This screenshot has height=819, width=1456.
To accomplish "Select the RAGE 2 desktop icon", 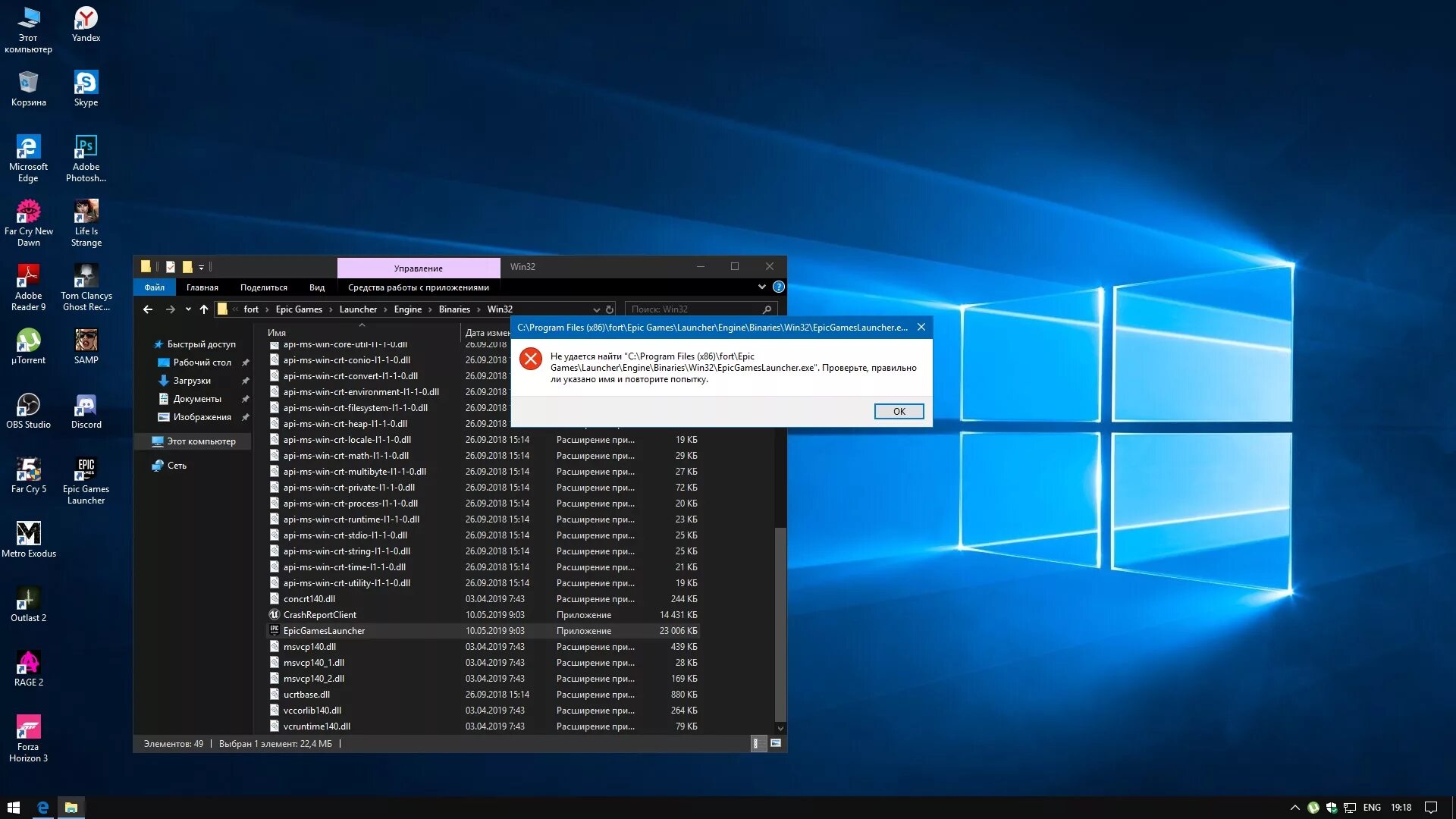I will point(28,669).
